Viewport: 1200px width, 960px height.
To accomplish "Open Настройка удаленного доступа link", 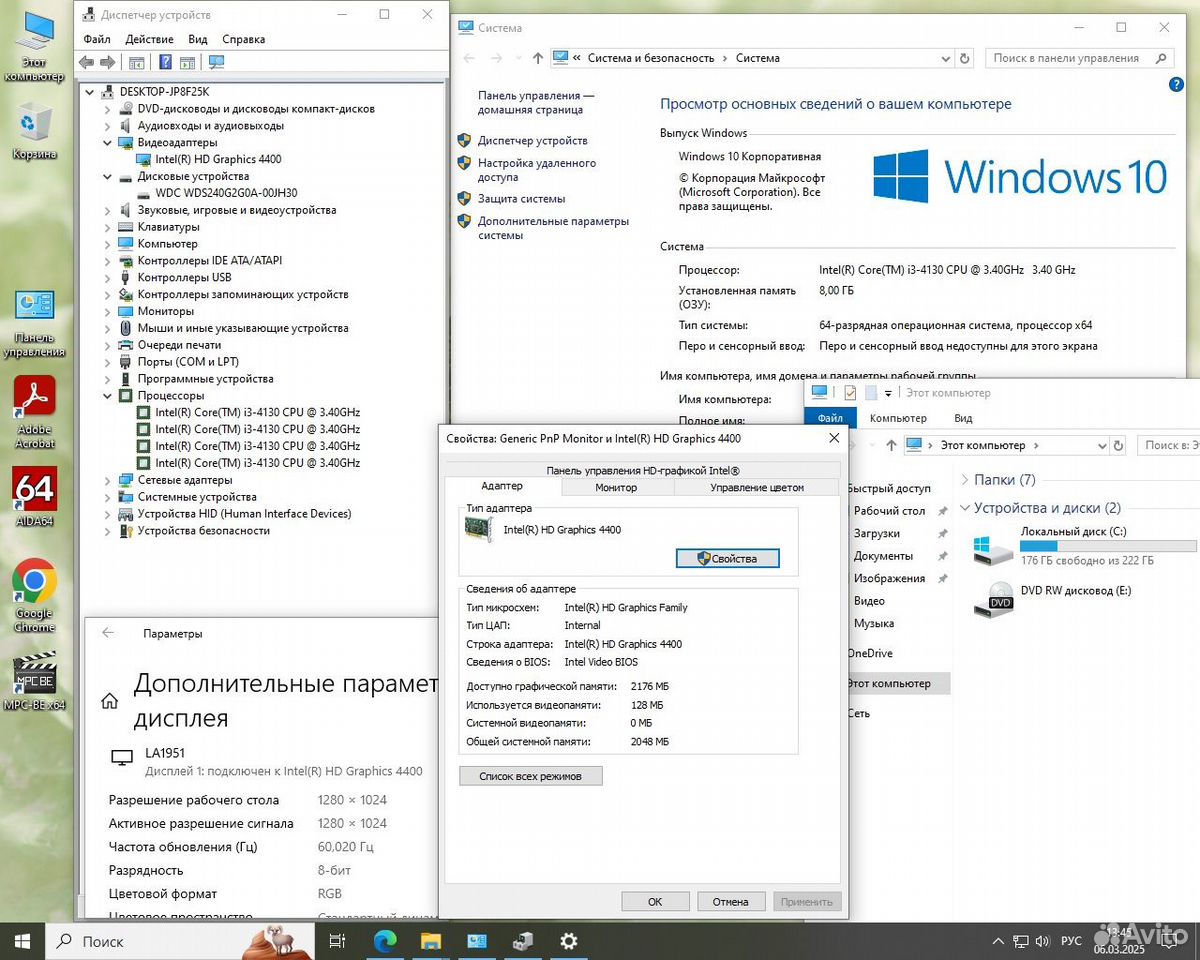I will [536, 170].
